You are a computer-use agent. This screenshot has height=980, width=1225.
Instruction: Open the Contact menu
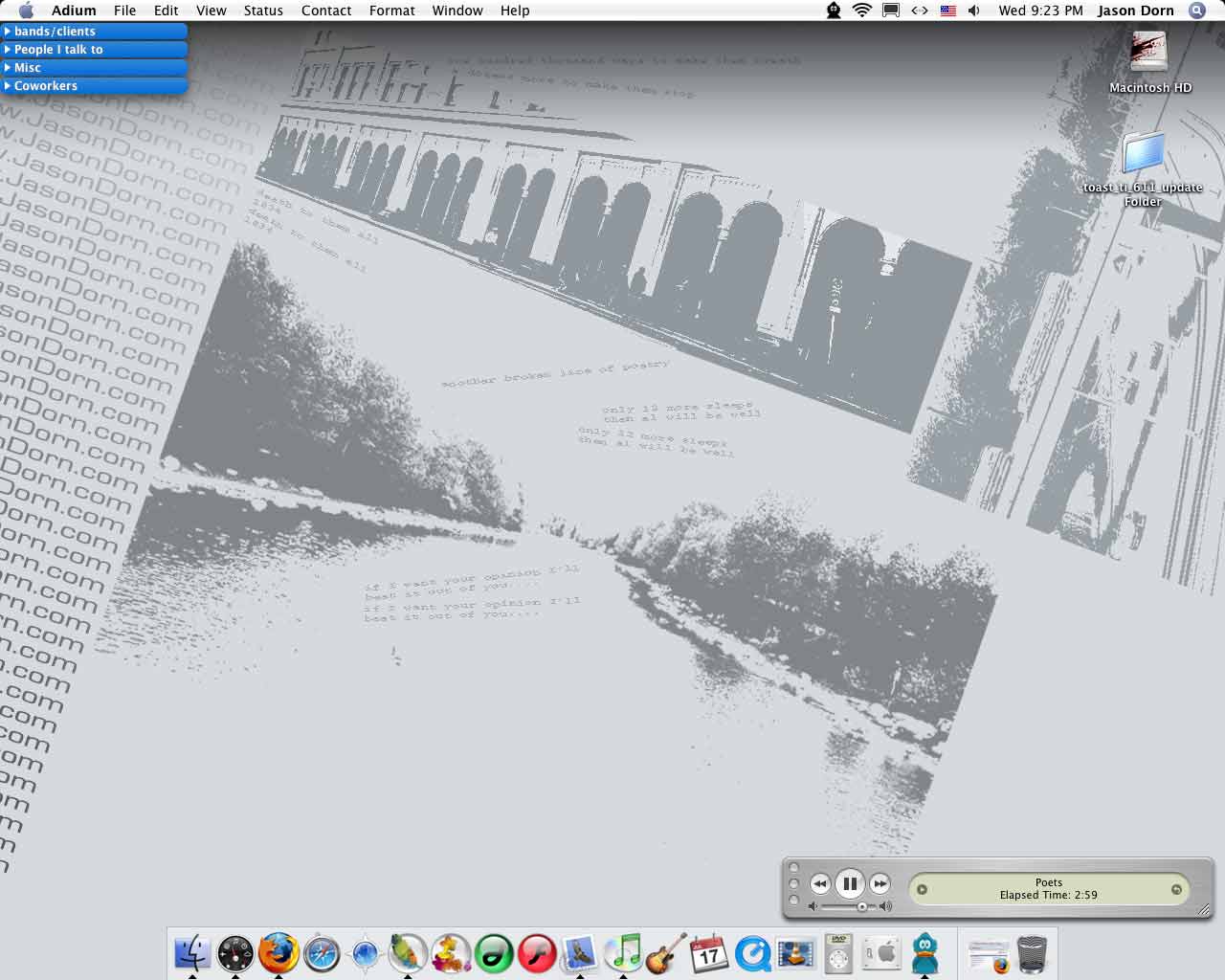pyautogui.click(x=326, y=11)
